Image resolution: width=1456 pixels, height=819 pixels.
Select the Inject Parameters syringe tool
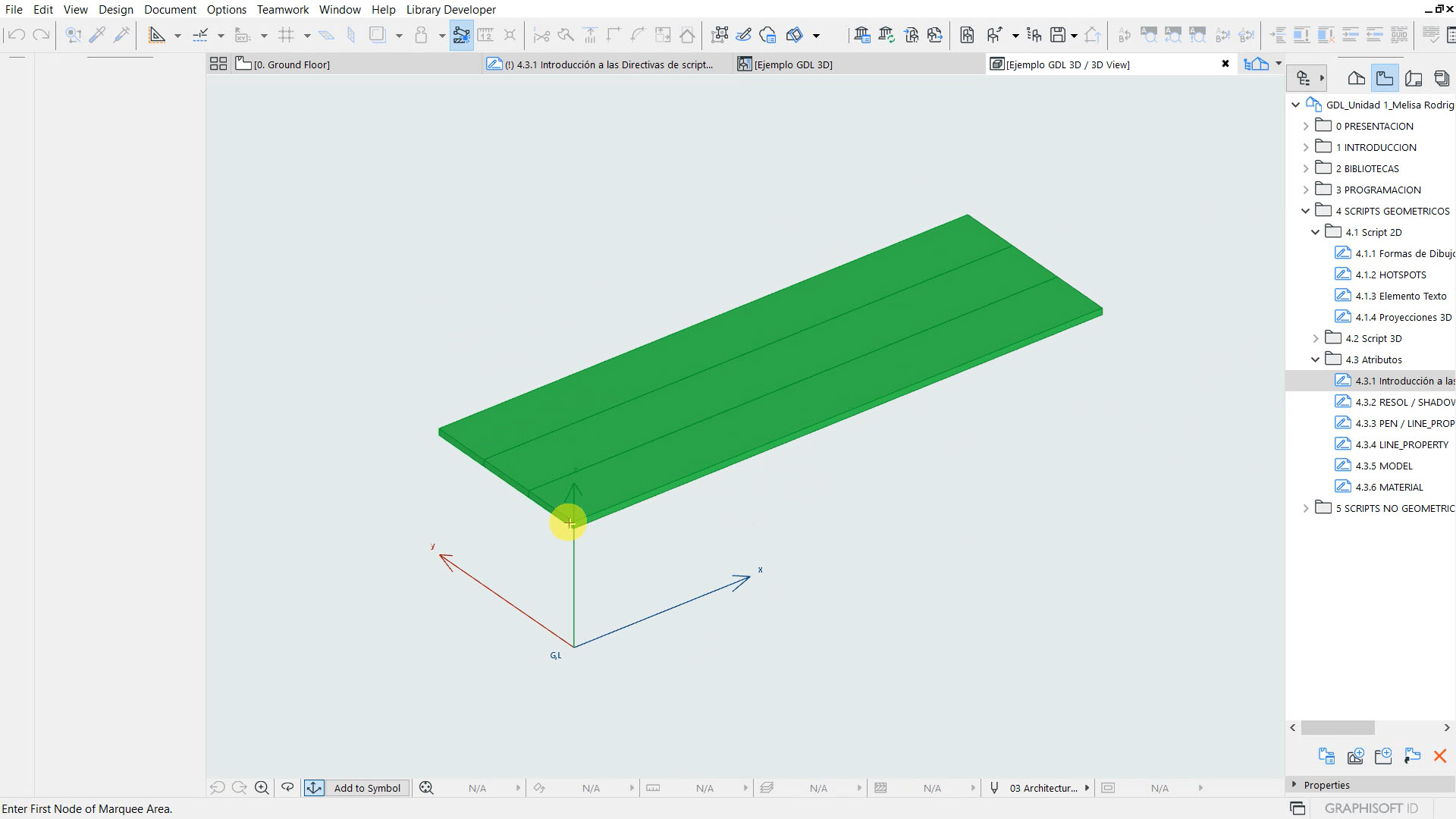(x=121, y=35)
